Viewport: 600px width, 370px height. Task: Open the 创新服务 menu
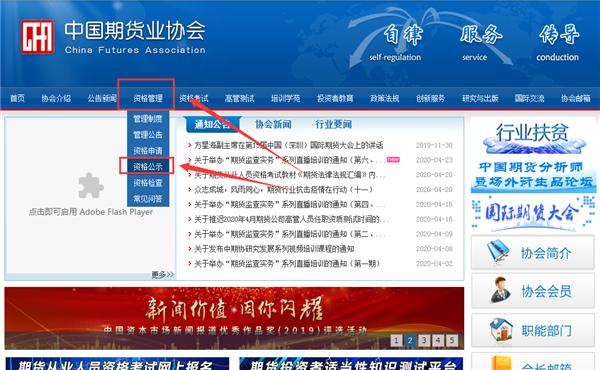pos(430,98)
